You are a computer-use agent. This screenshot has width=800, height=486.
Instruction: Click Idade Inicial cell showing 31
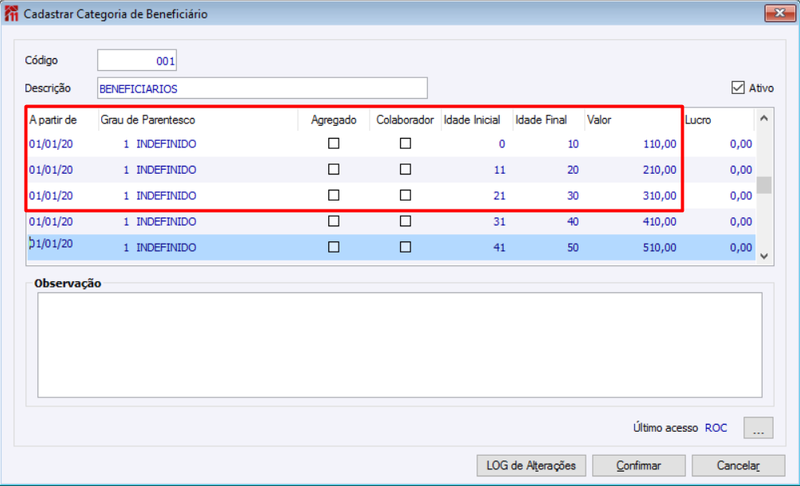point(499,222)
